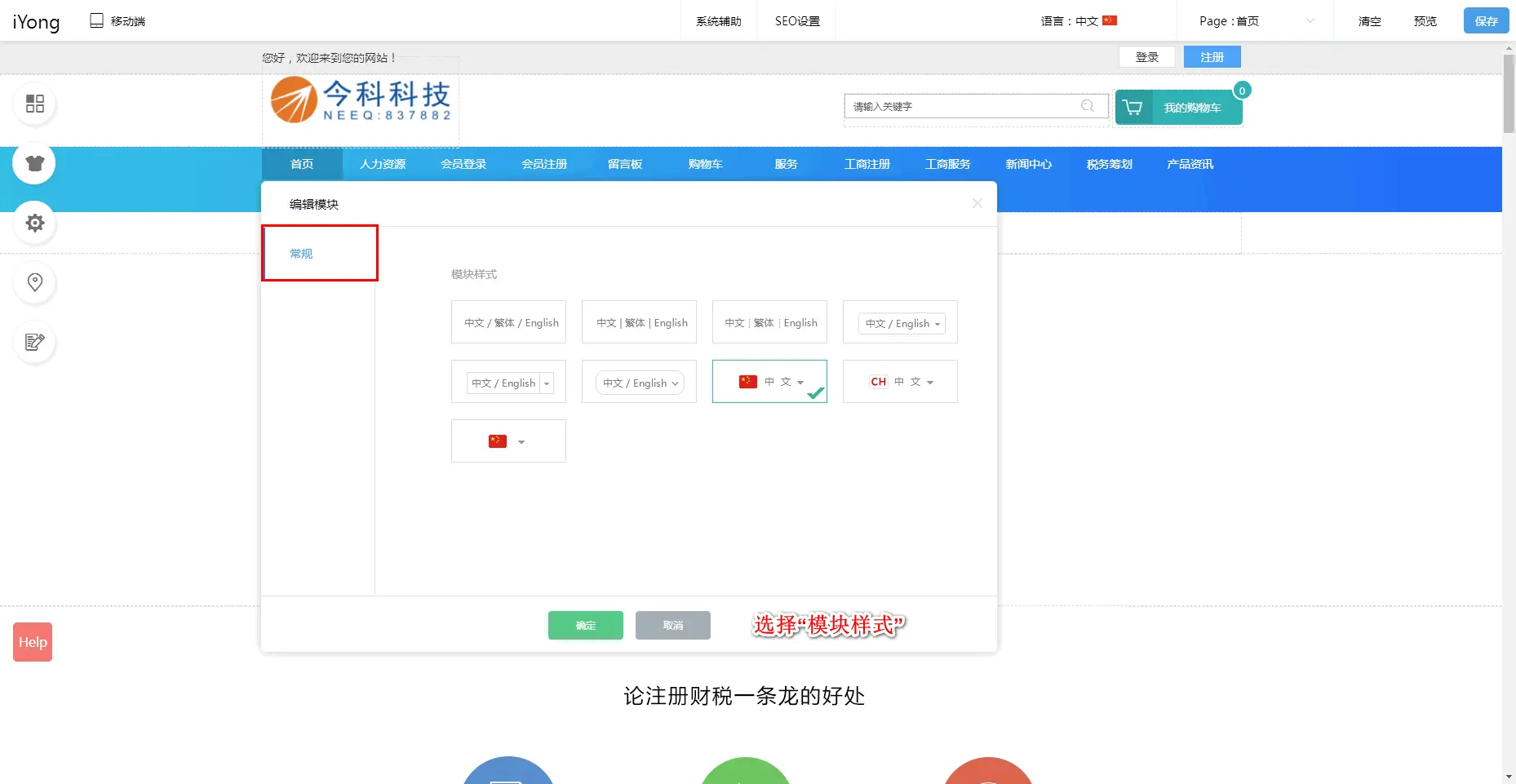The height and width of the screenshot is (784, 1516).
Task: Click the location pin icon in sidebar
Action: (34, 282)
